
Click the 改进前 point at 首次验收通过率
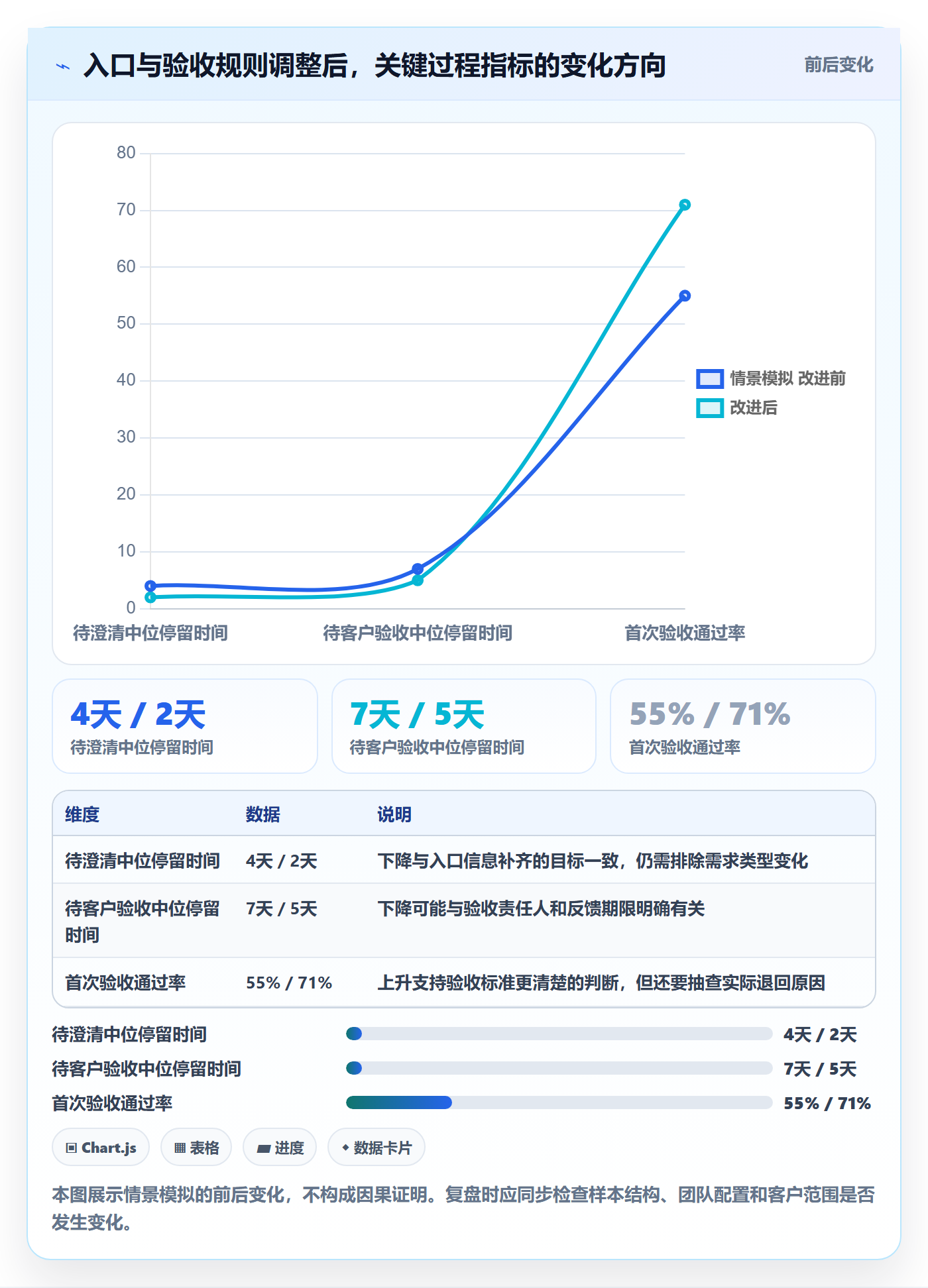685,295
